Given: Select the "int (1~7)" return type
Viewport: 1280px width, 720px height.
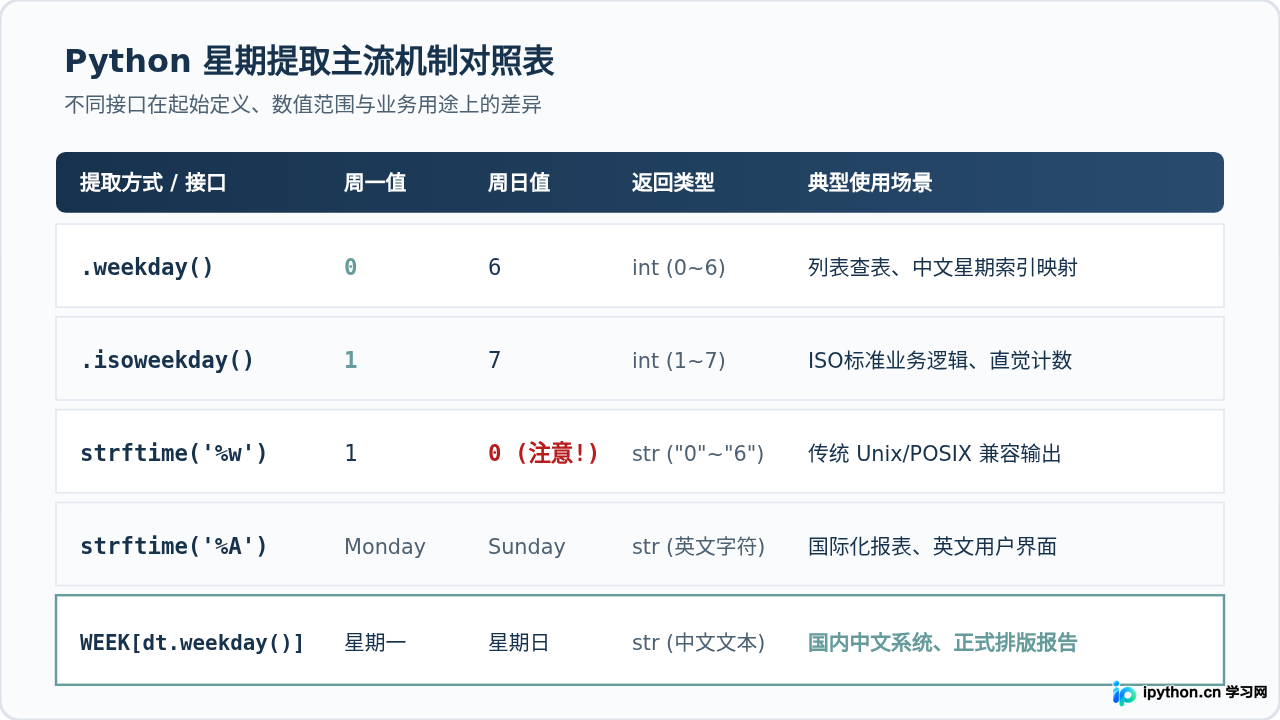Looking at the screenshot, I should click(x=679, y=361).
